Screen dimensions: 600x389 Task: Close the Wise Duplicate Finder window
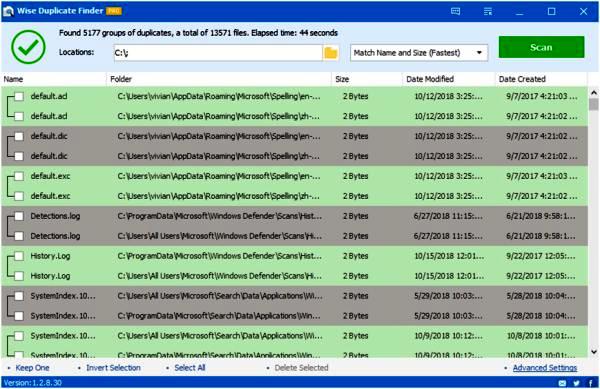583,11
